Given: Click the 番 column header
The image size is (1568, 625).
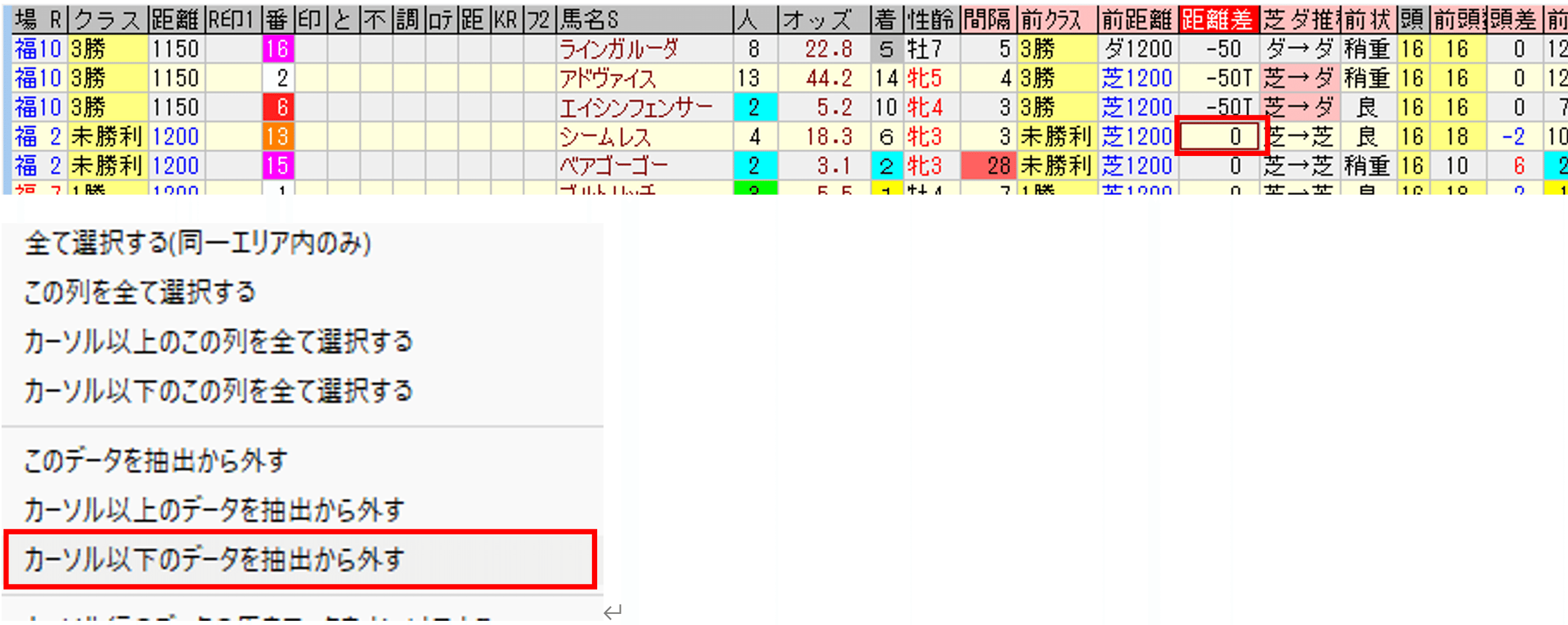Looking at the screenshot, I should (x=278, y=20).
